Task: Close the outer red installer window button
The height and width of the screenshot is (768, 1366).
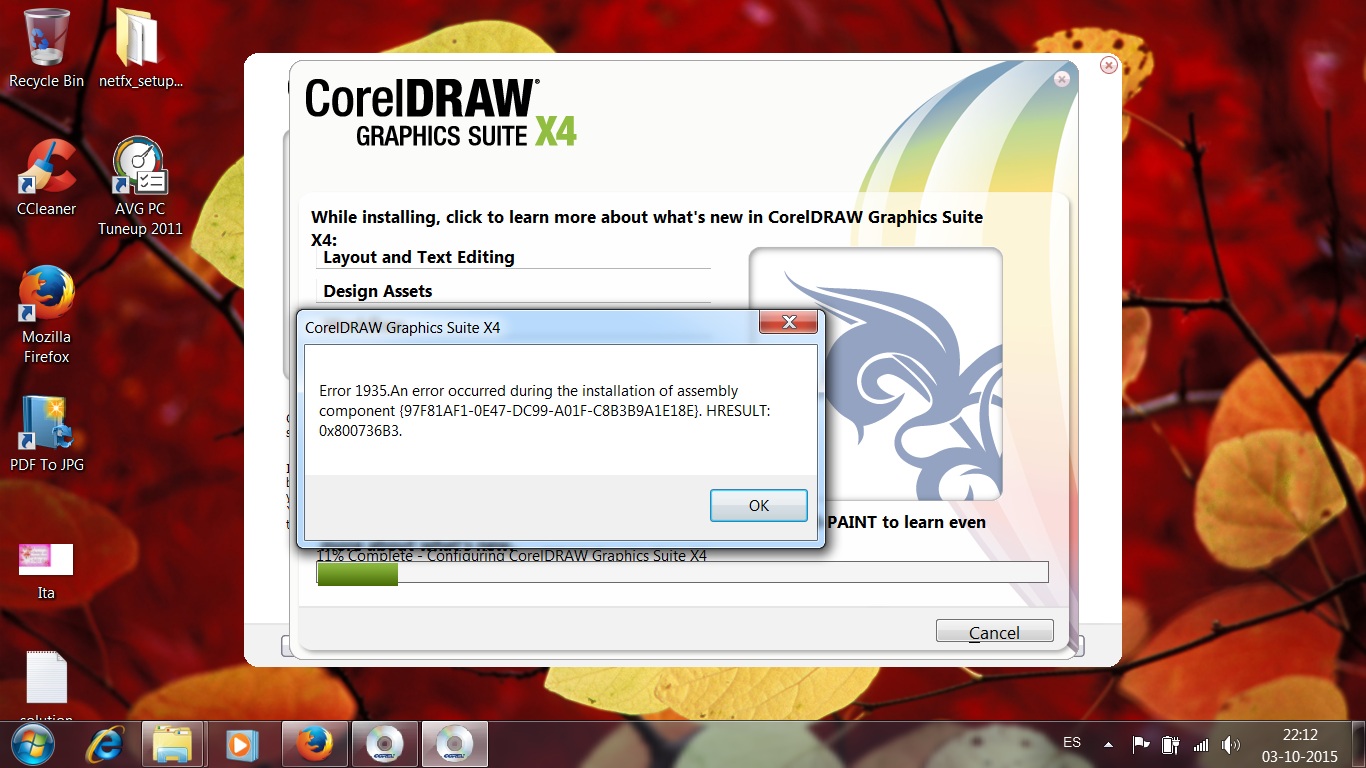Action: (1108, 65)
